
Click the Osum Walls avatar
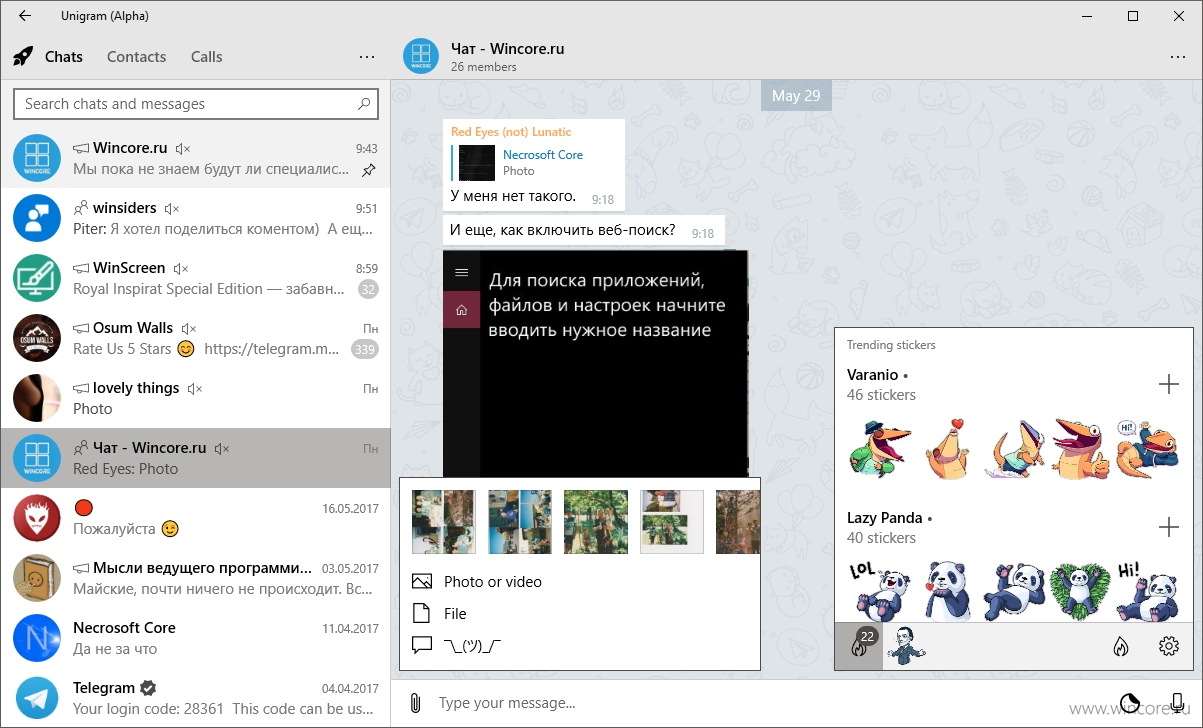coord(37,338)
